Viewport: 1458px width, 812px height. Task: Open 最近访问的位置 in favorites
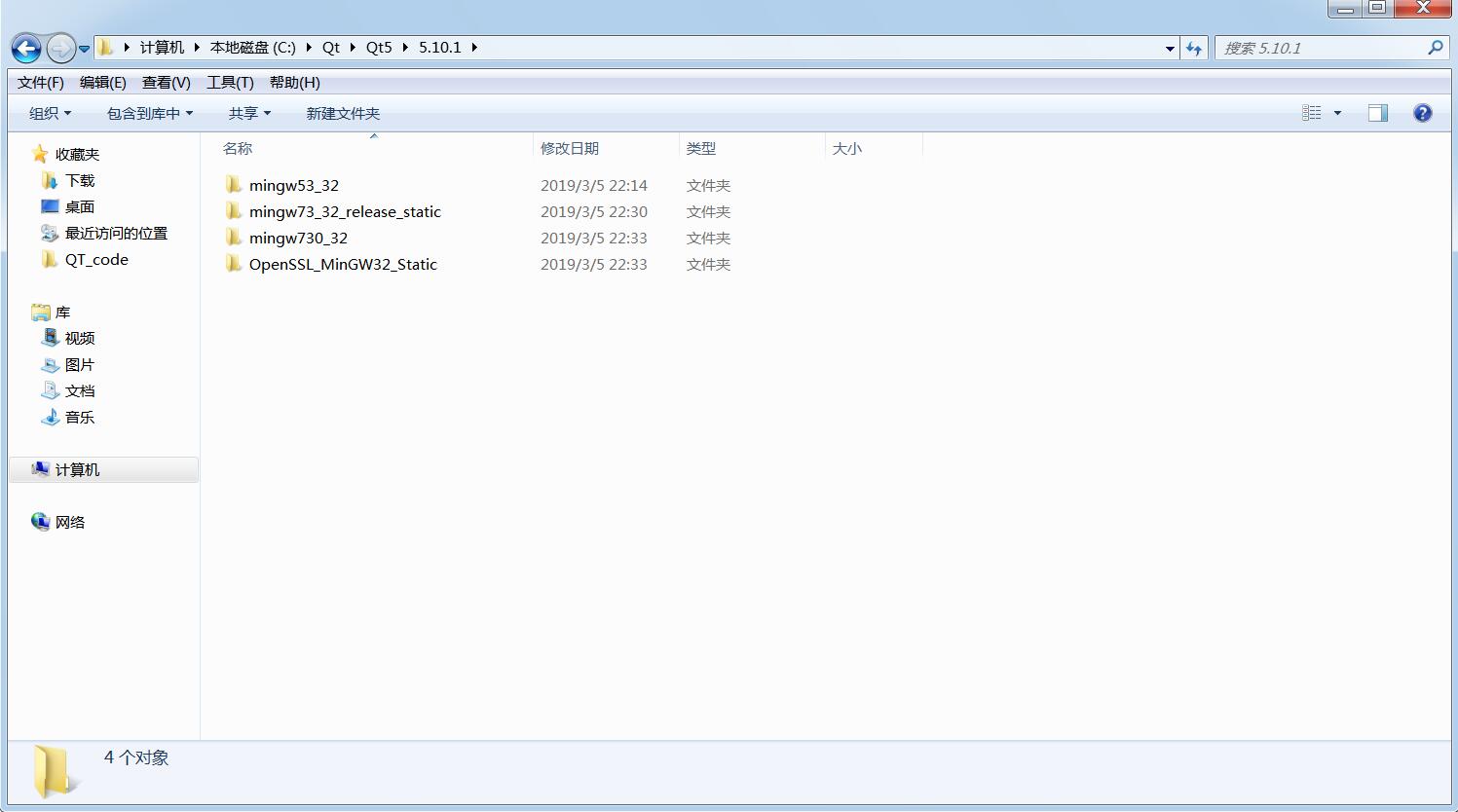116,233
